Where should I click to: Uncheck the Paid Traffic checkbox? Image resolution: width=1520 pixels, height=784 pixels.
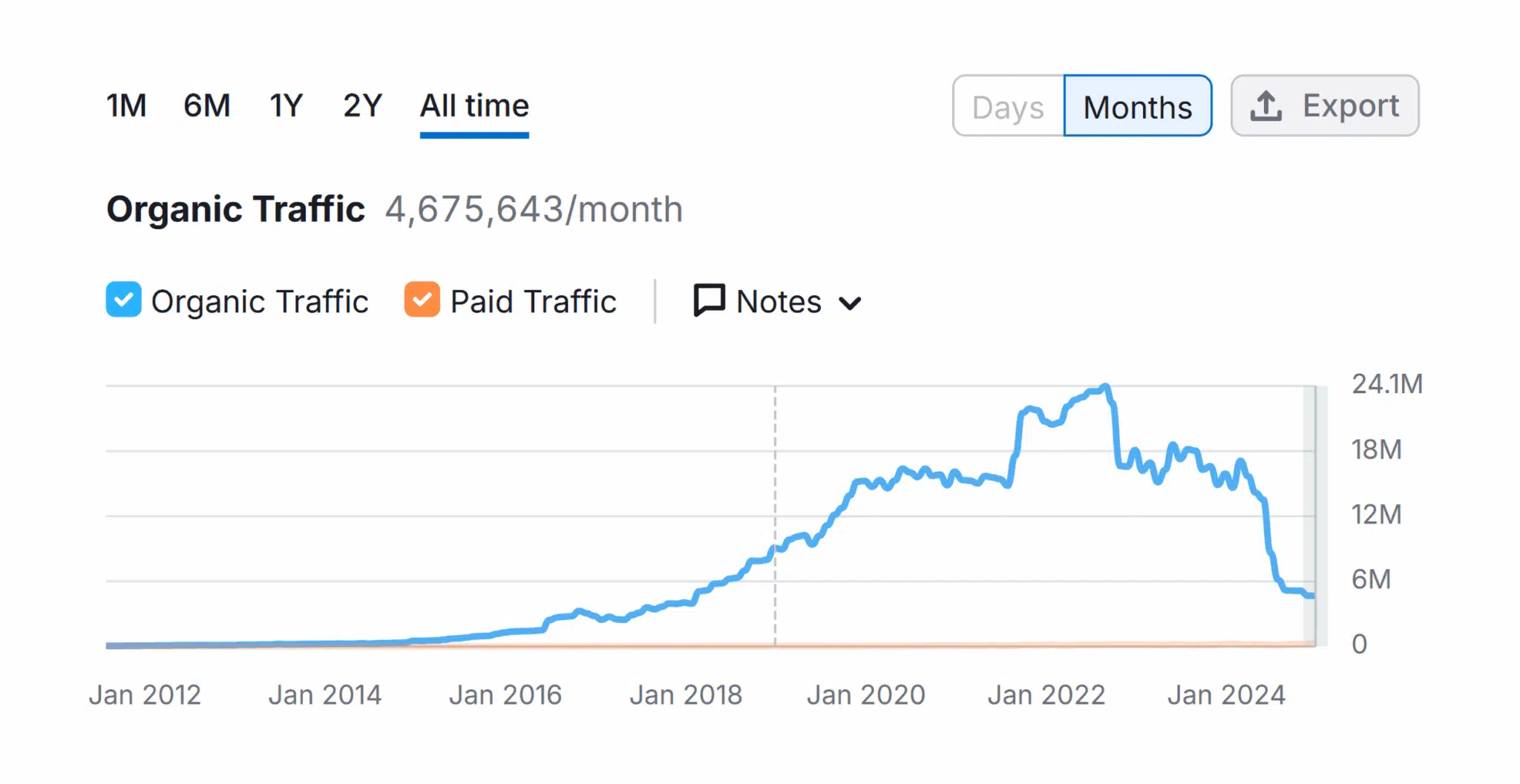pyautogui.click(x=422, y=300)
